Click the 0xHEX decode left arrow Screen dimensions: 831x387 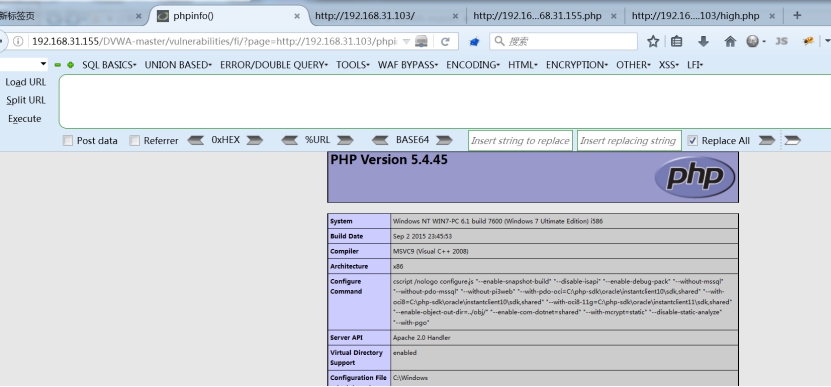click(196, 140)
